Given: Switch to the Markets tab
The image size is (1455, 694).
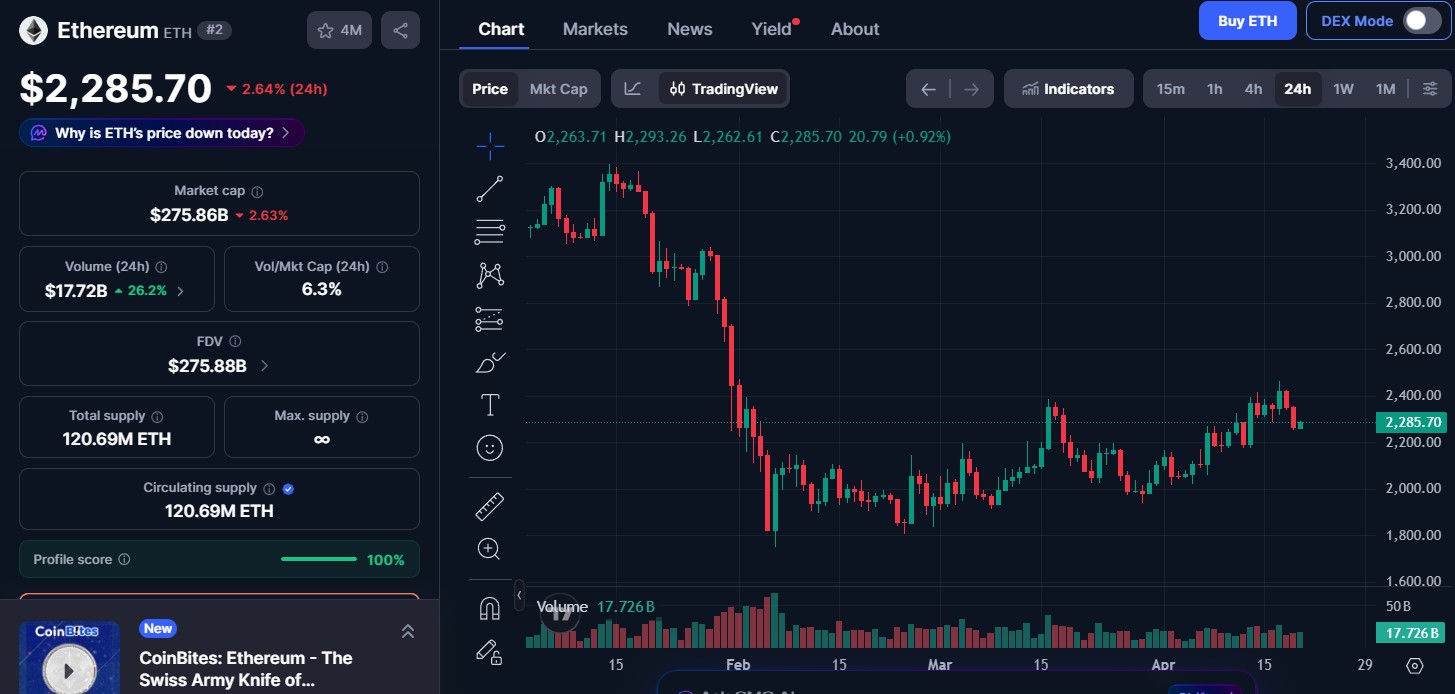Looking at the screenshot, I should pyautogui.click(x=595, y=29).
